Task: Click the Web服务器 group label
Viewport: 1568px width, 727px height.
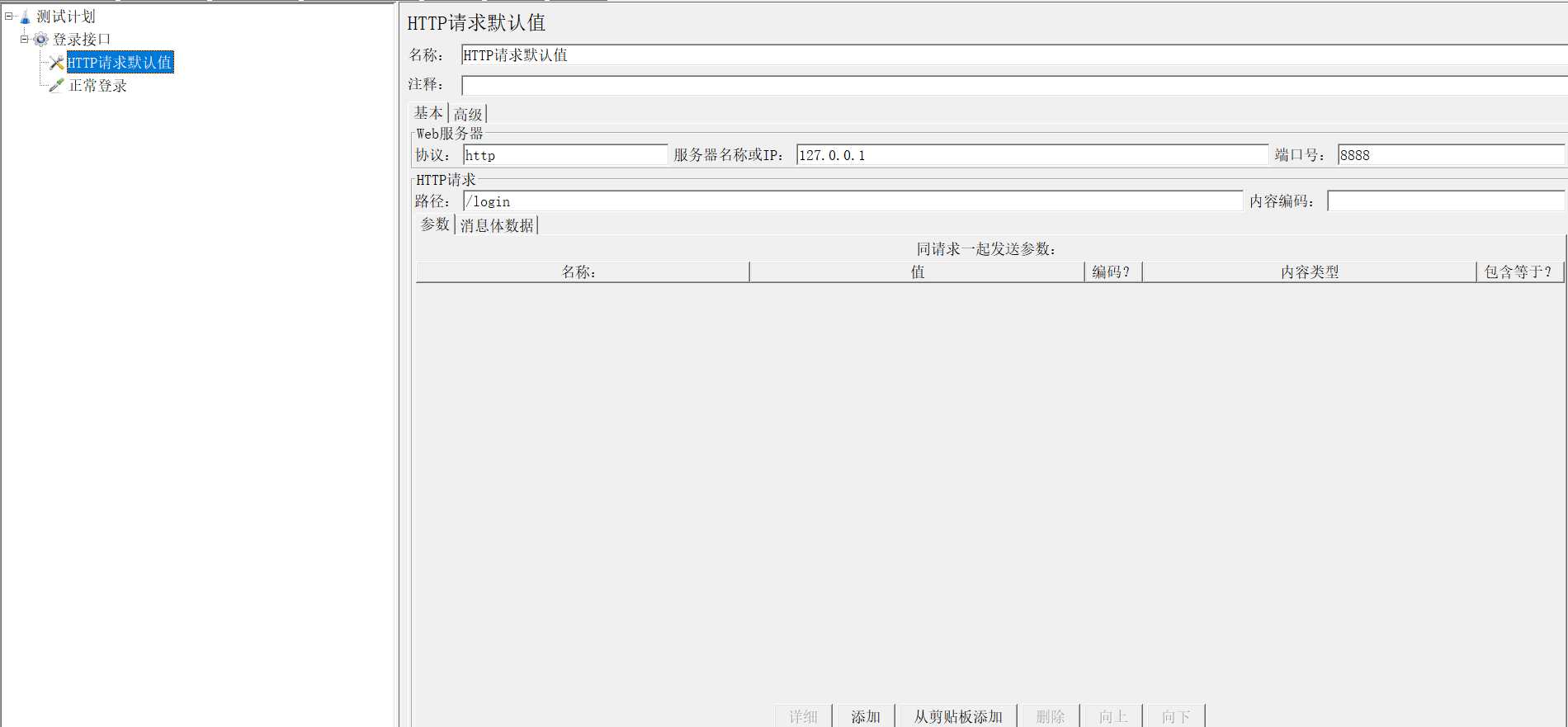Action: 449,133
